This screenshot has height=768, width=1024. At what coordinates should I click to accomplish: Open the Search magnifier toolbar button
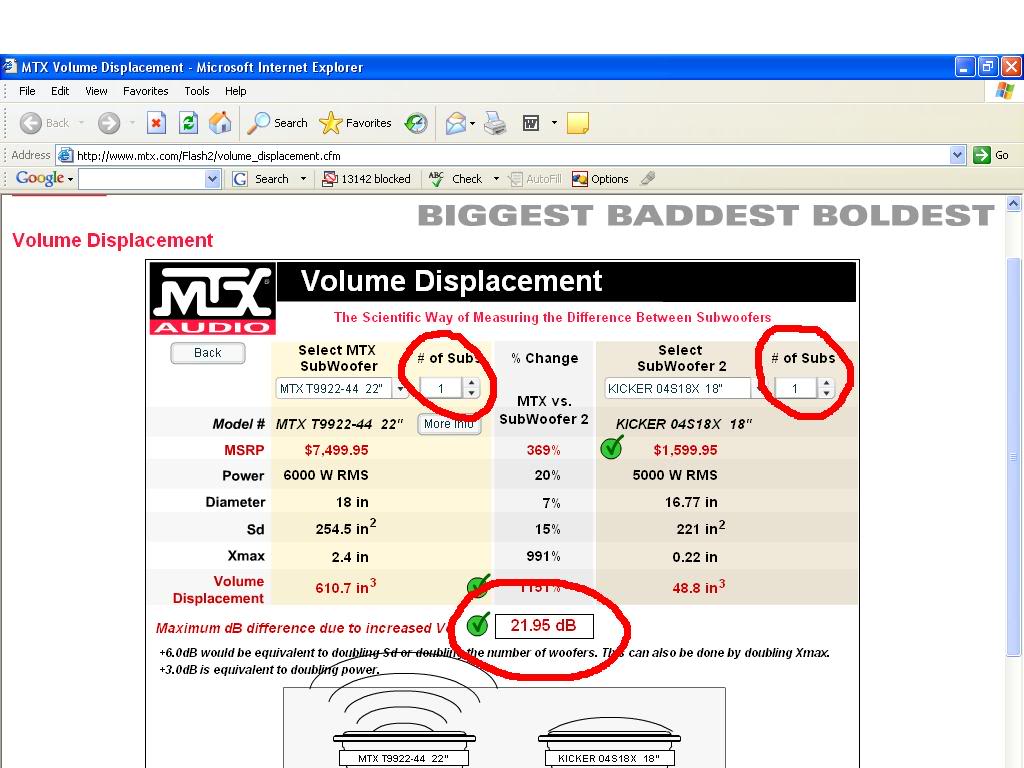coord(277,123)
